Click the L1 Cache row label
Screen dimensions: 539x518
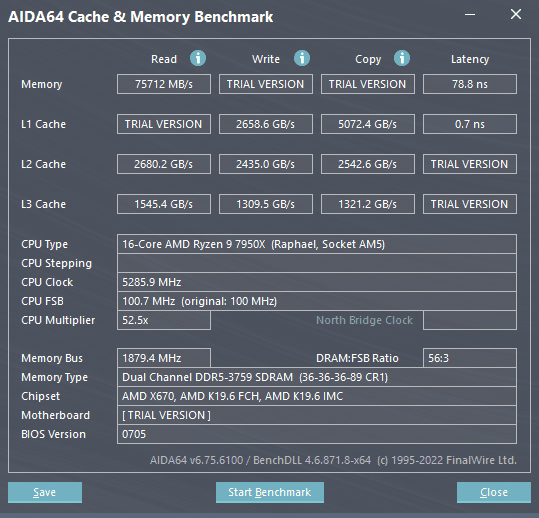(43, 124)
